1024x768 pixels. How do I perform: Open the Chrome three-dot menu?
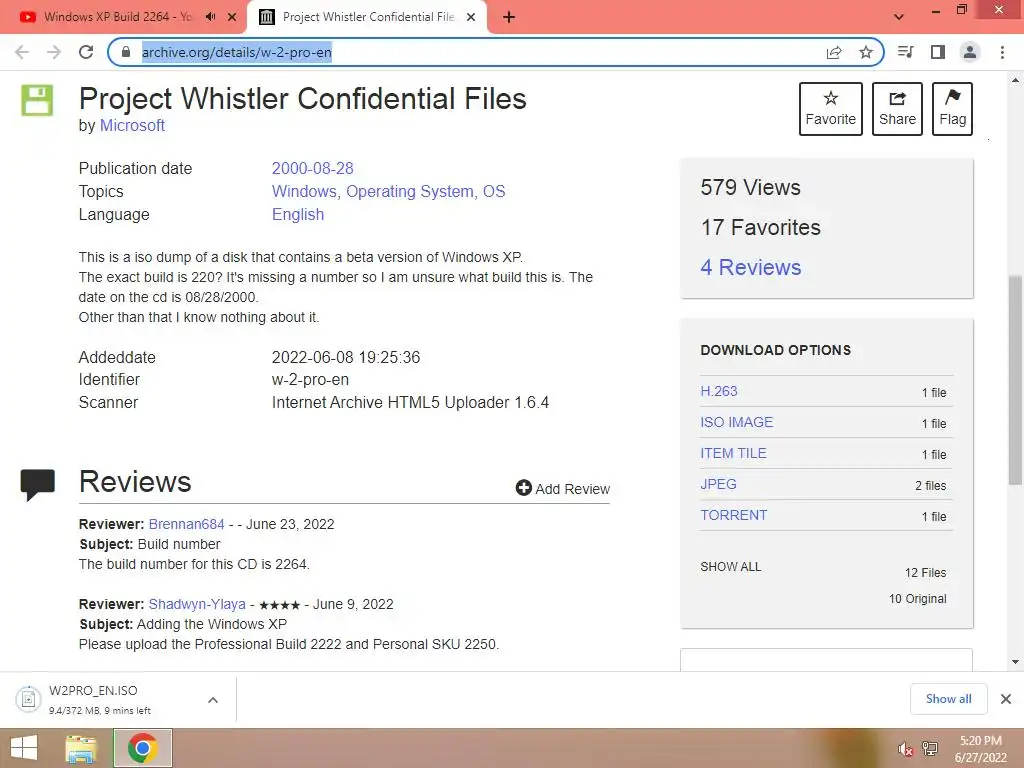coord(1002,52)
